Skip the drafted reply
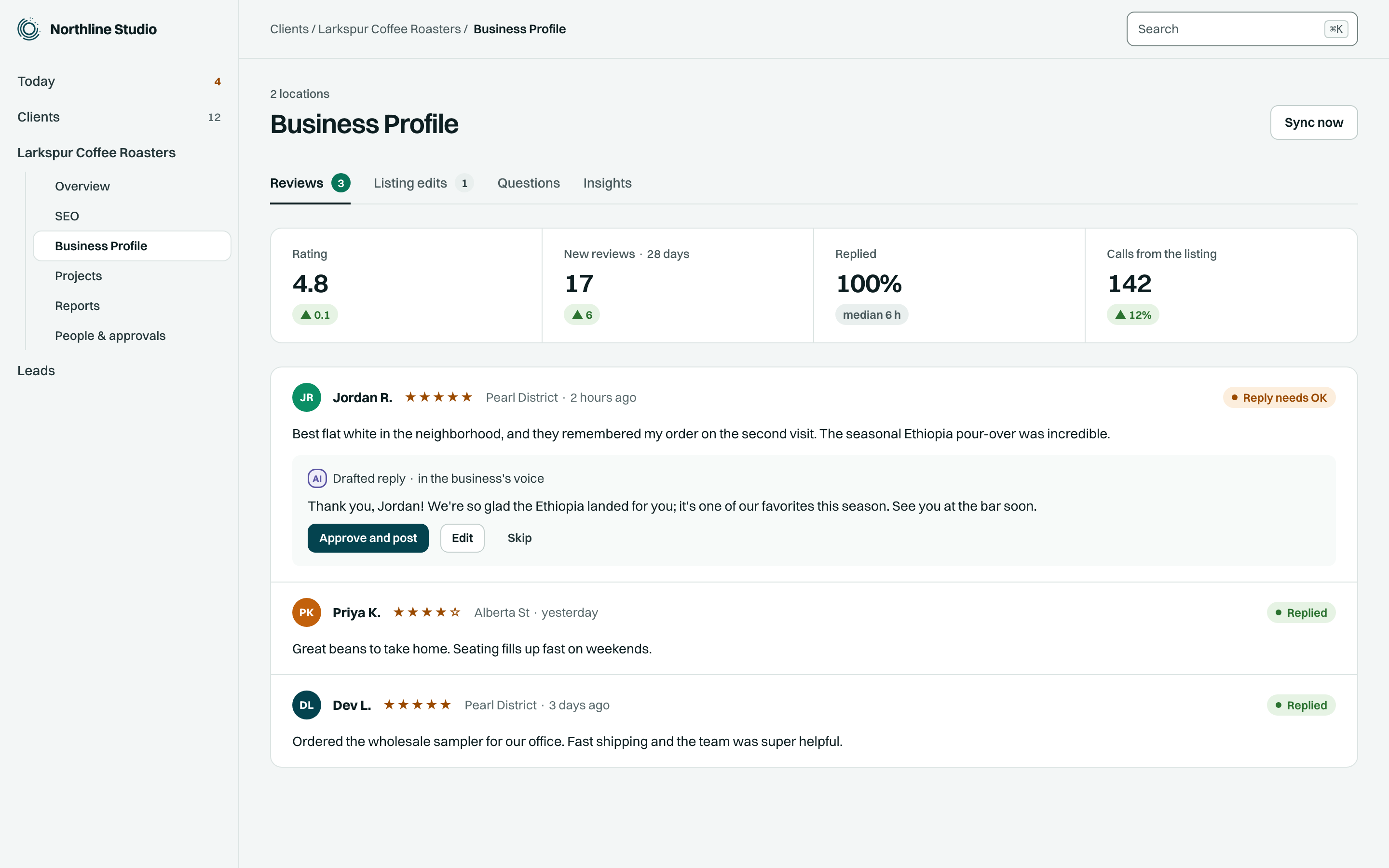This screenshot has height=868, width=1389. point(519,538)
